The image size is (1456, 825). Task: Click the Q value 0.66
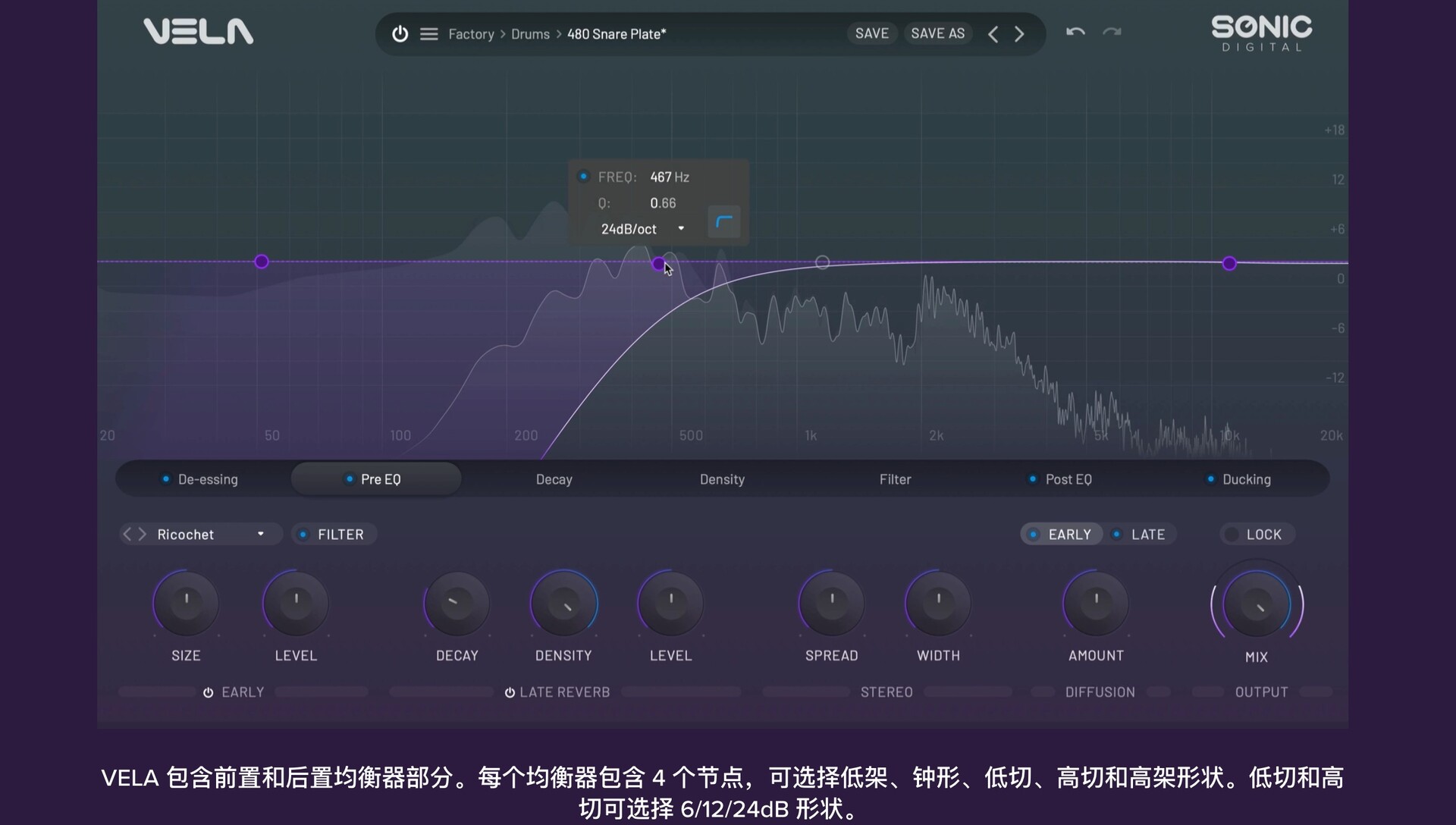[663, 203]
